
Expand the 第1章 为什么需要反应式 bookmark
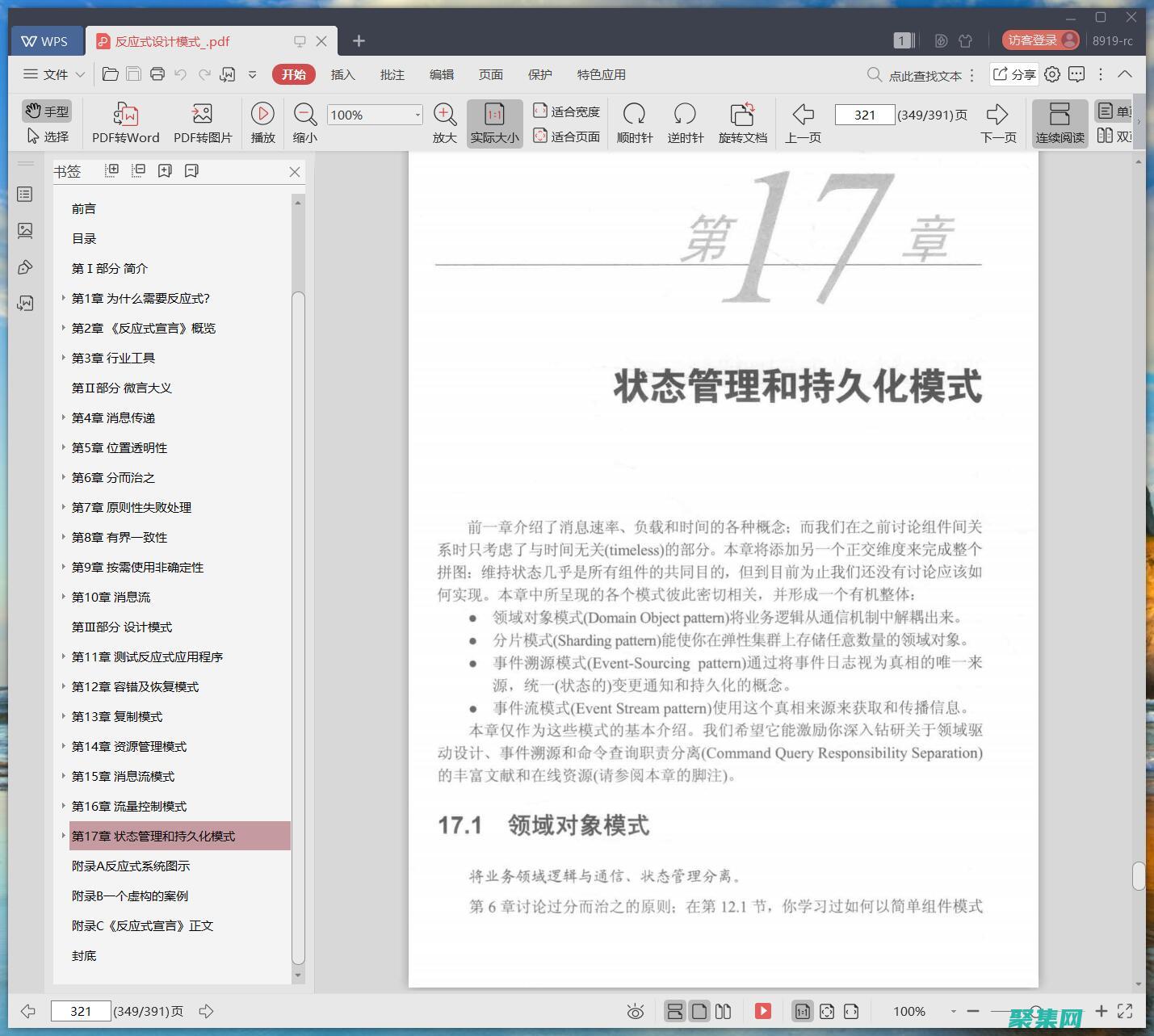(x=65, y=298)
